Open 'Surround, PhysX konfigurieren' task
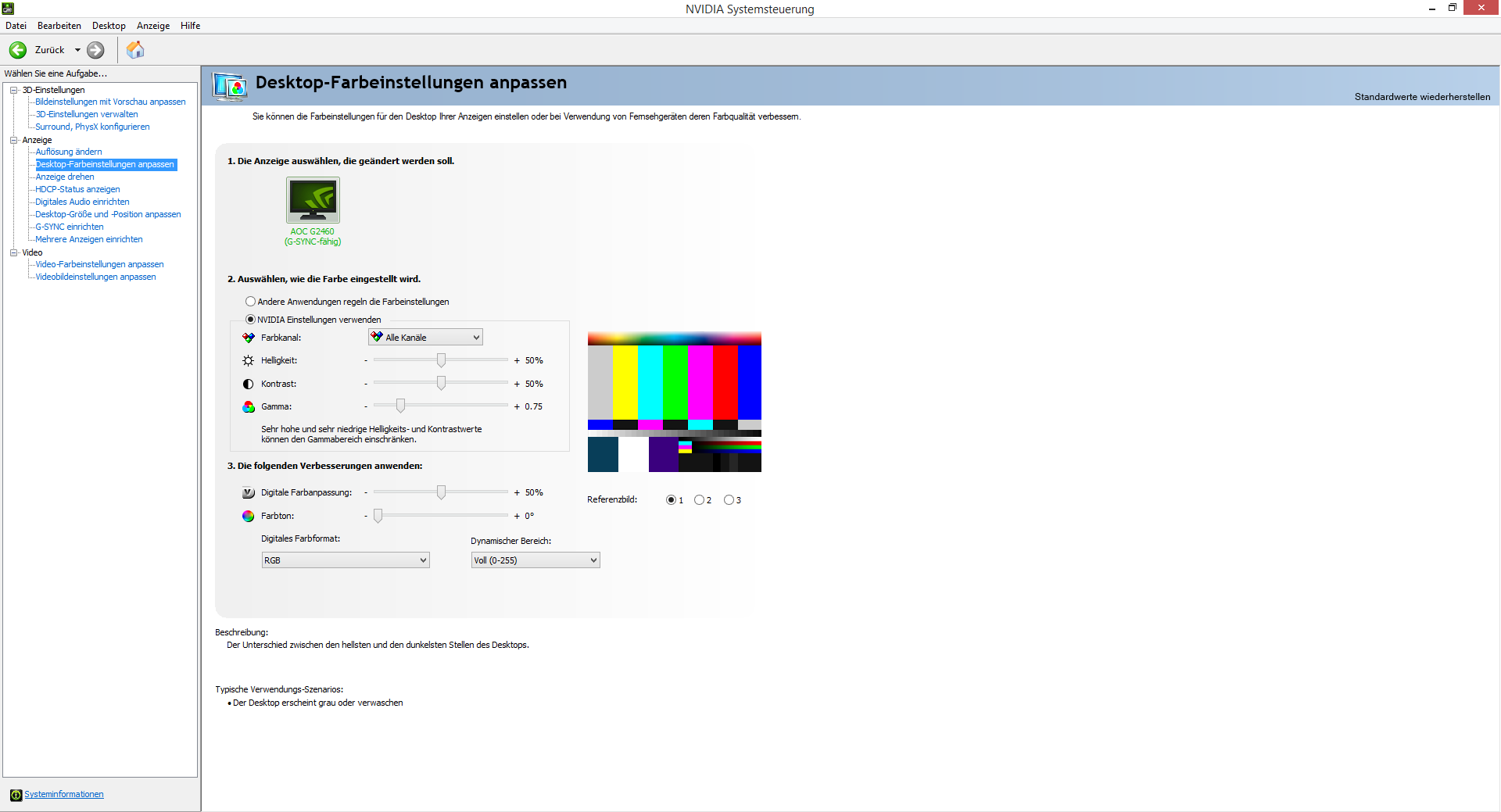Screen dimensions: 1501x812 tap(92, 127)
